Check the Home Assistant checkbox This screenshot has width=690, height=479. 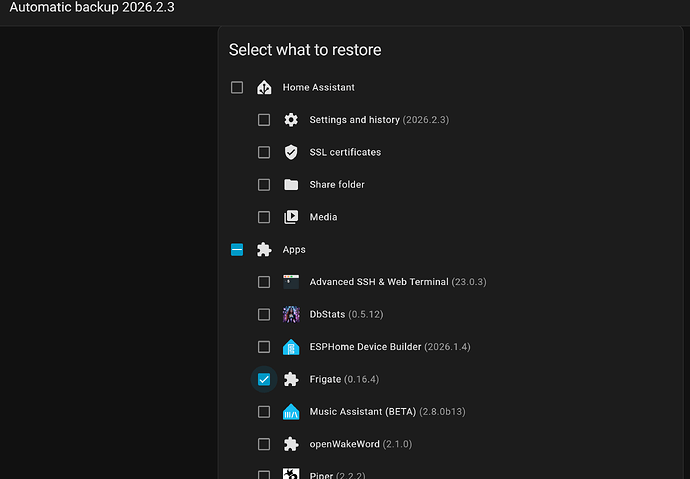pyautogui.click(x=237, y=87)
